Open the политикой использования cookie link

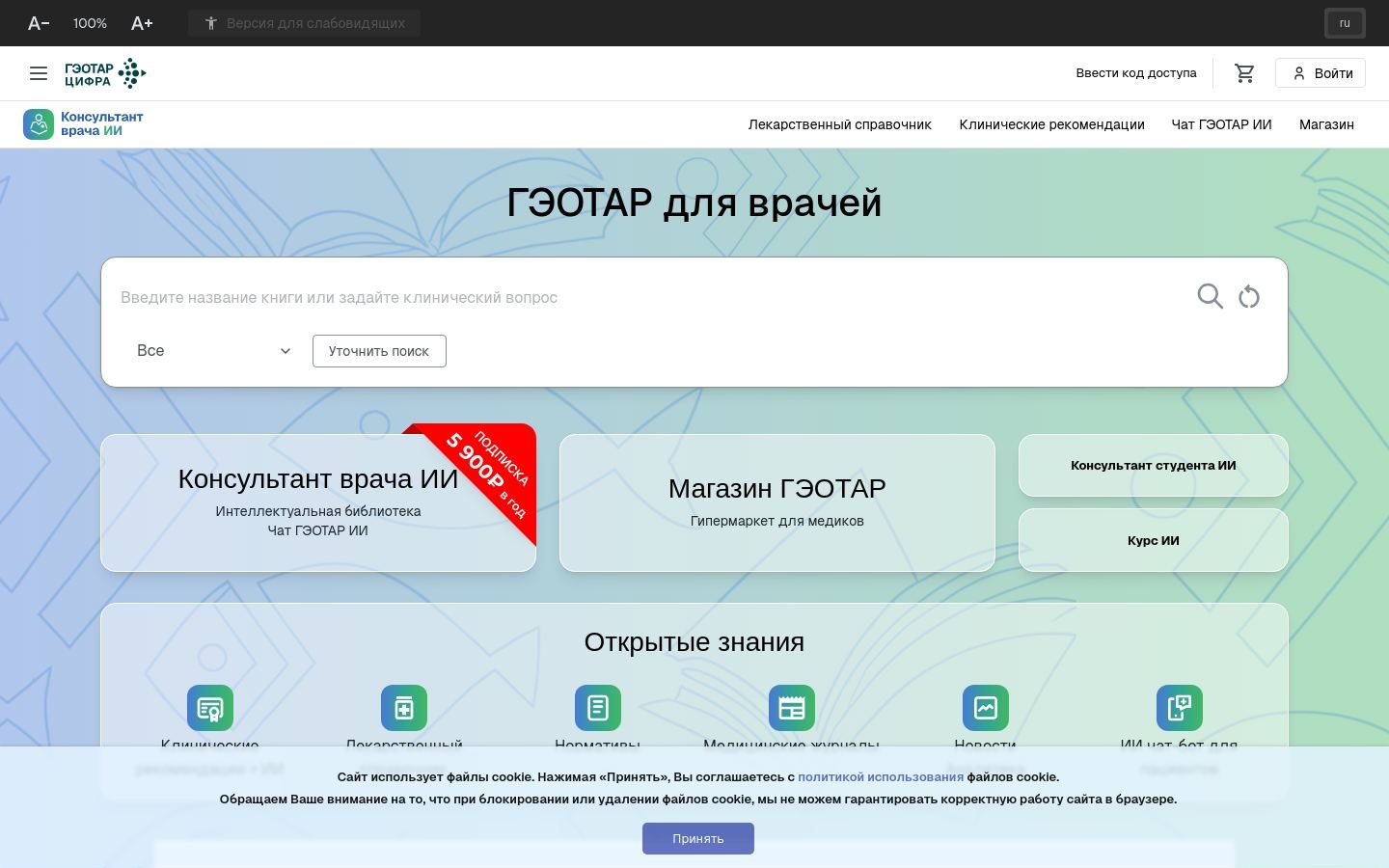[881, 776]
